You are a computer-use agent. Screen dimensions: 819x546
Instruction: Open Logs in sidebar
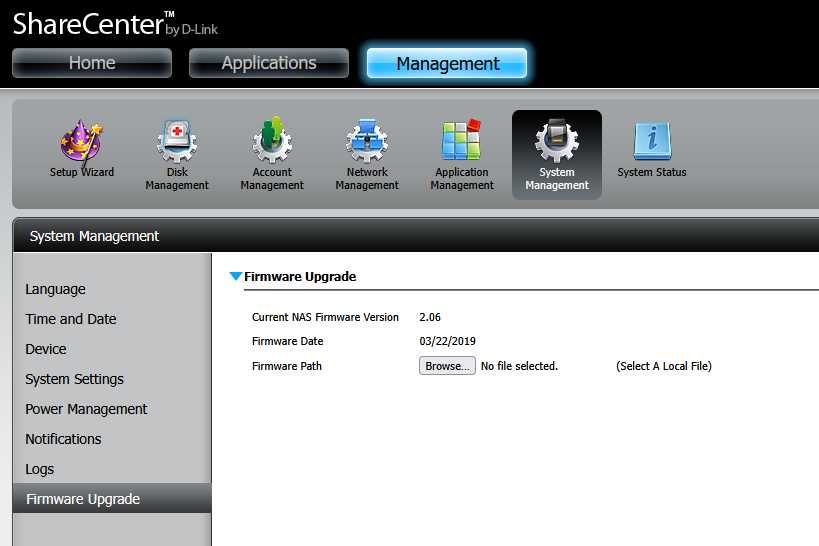click(x=40, y=469)
